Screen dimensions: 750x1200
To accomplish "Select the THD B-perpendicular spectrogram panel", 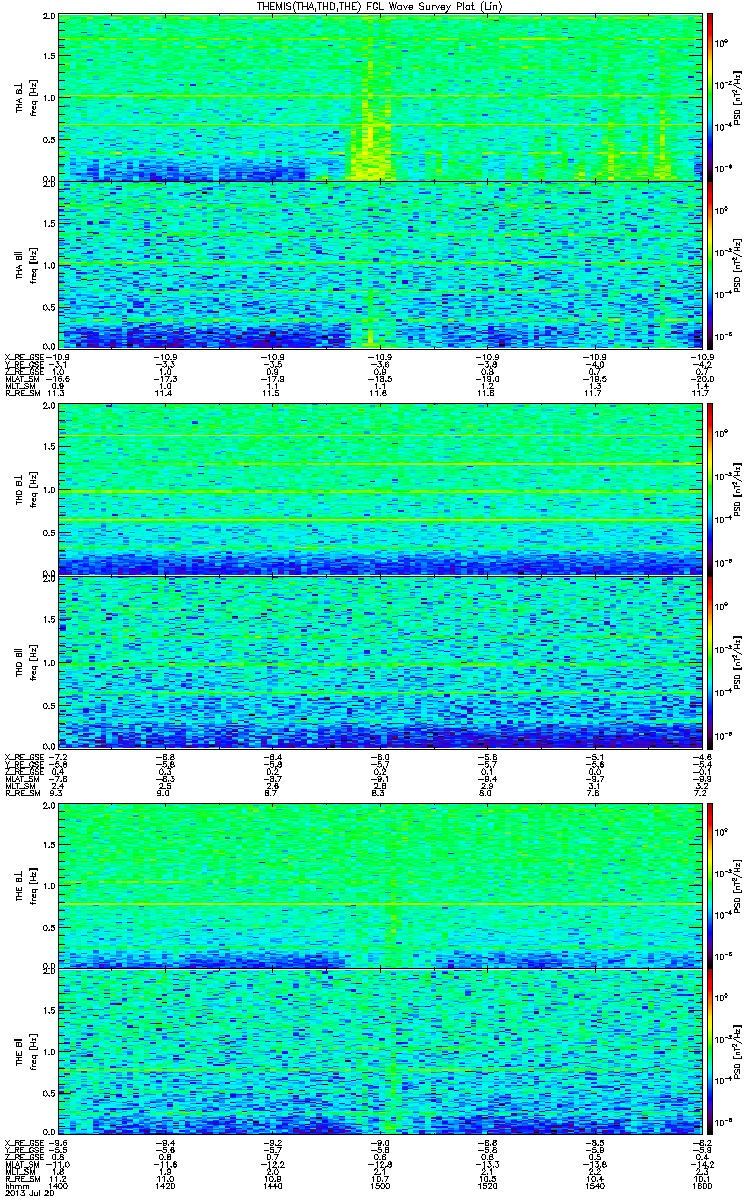I will (x=379, y=489).
